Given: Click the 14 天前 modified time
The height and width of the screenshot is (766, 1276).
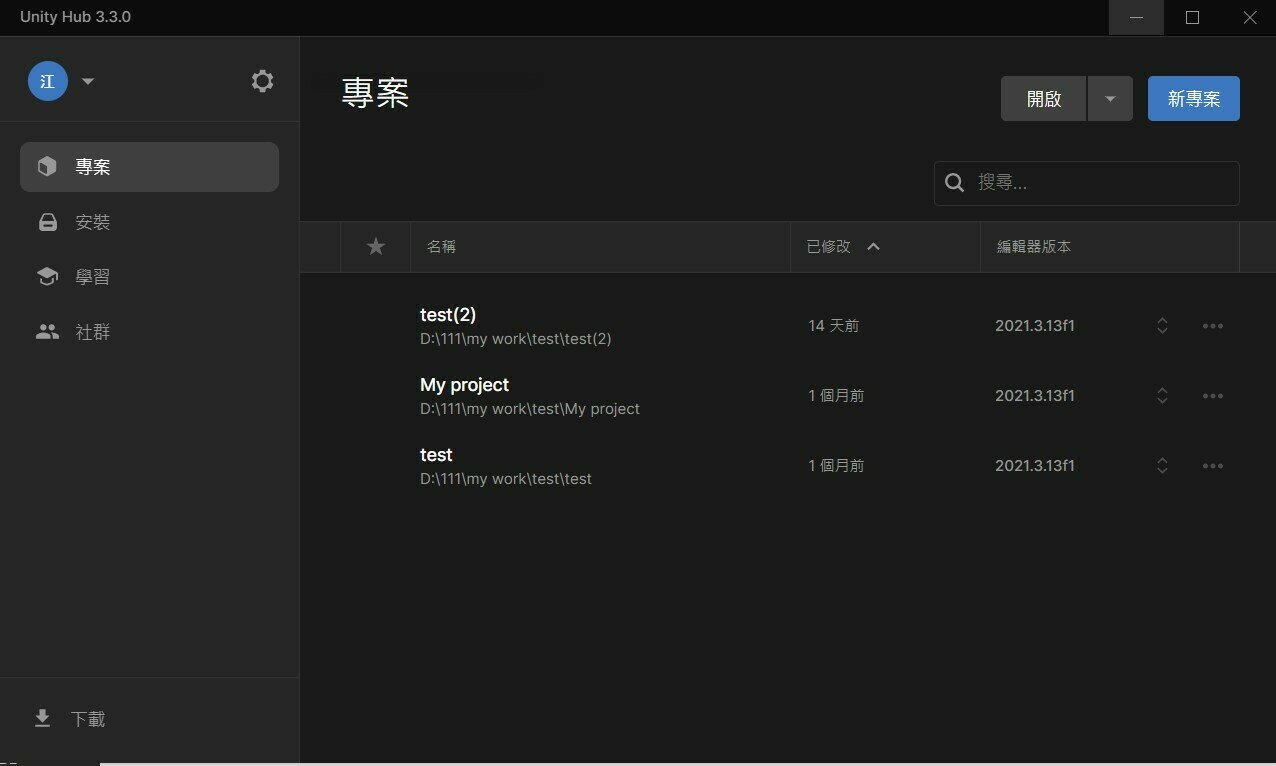Looking at the screenshot, I should coord(834,326).
